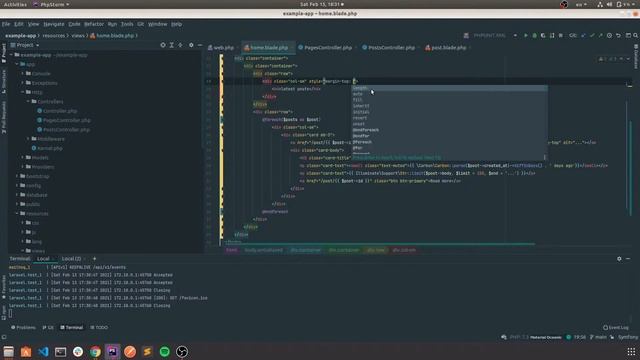Viewport: 640px width, 360px height.
Task: Switch to the web.php editor tab
Action: click(221, 48)
